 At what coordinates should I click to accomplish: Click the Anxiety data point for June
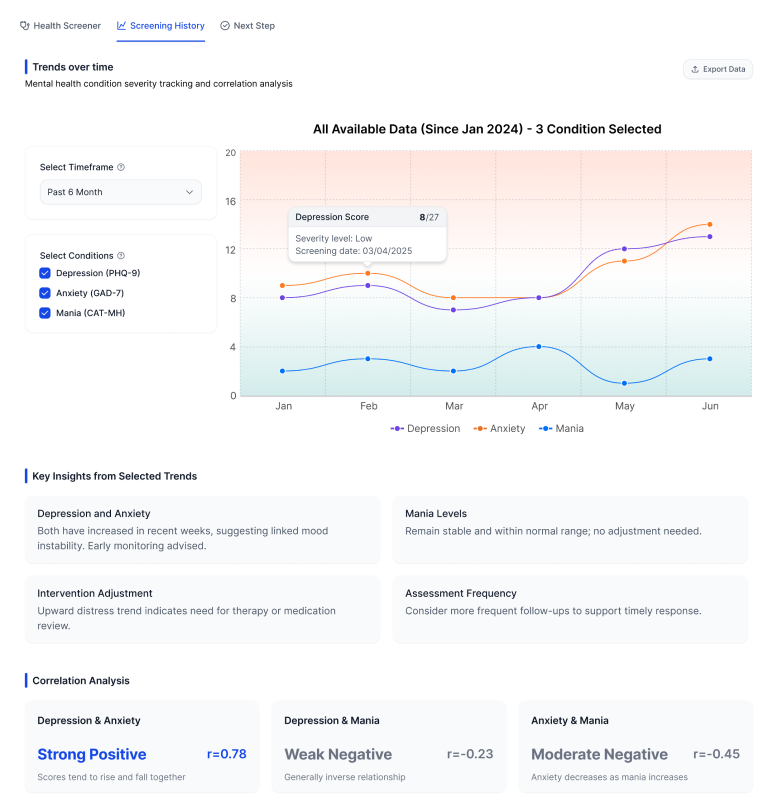click(x=710, y=224)
